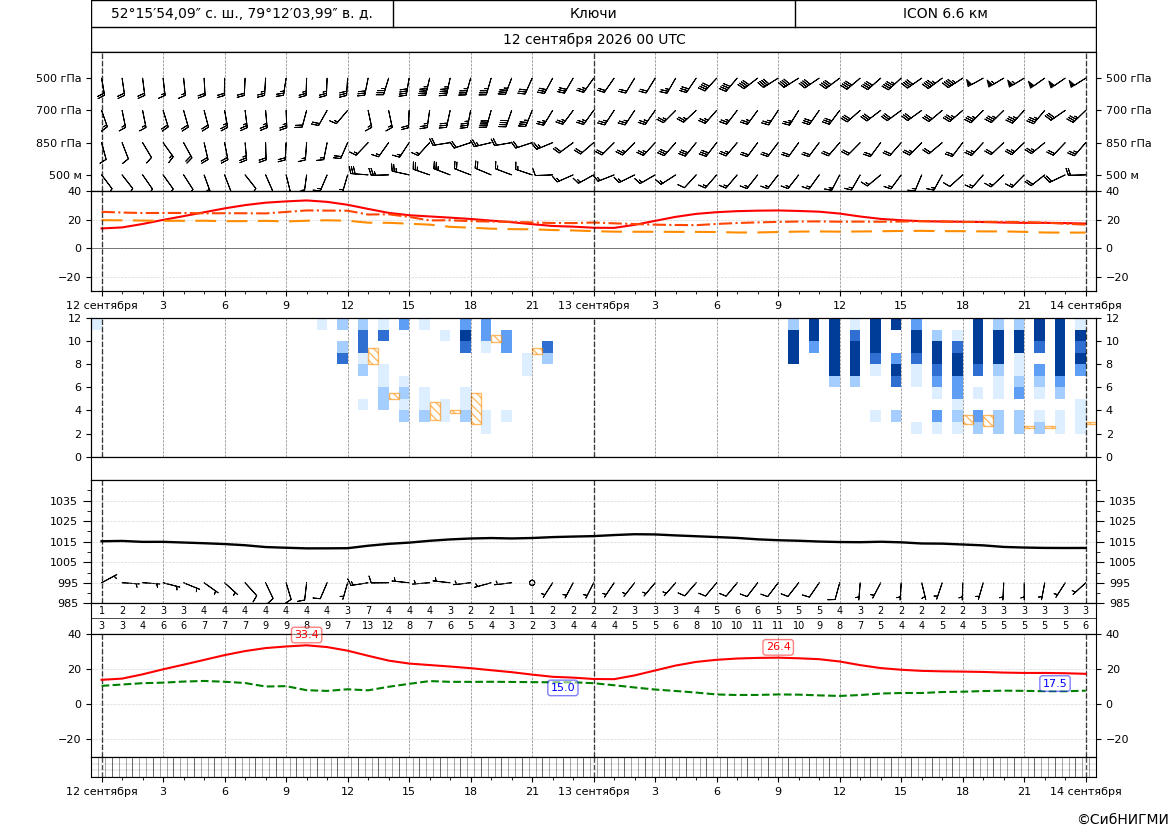
Task: Click the Ключи location title
Action: (x=593, y=13)
